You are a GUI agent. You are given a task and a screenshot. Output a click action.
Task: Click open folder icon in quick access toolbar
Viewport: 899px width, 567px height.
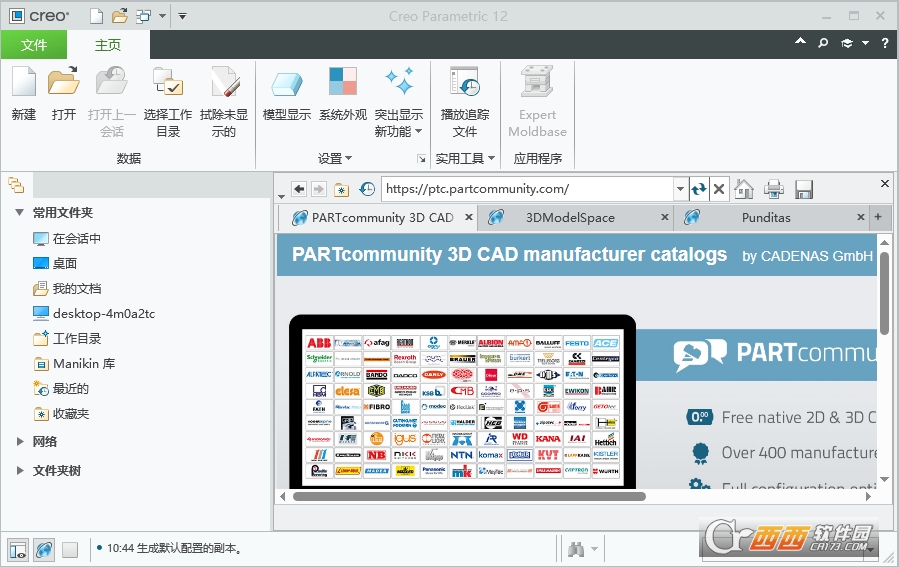pos(120,16)
